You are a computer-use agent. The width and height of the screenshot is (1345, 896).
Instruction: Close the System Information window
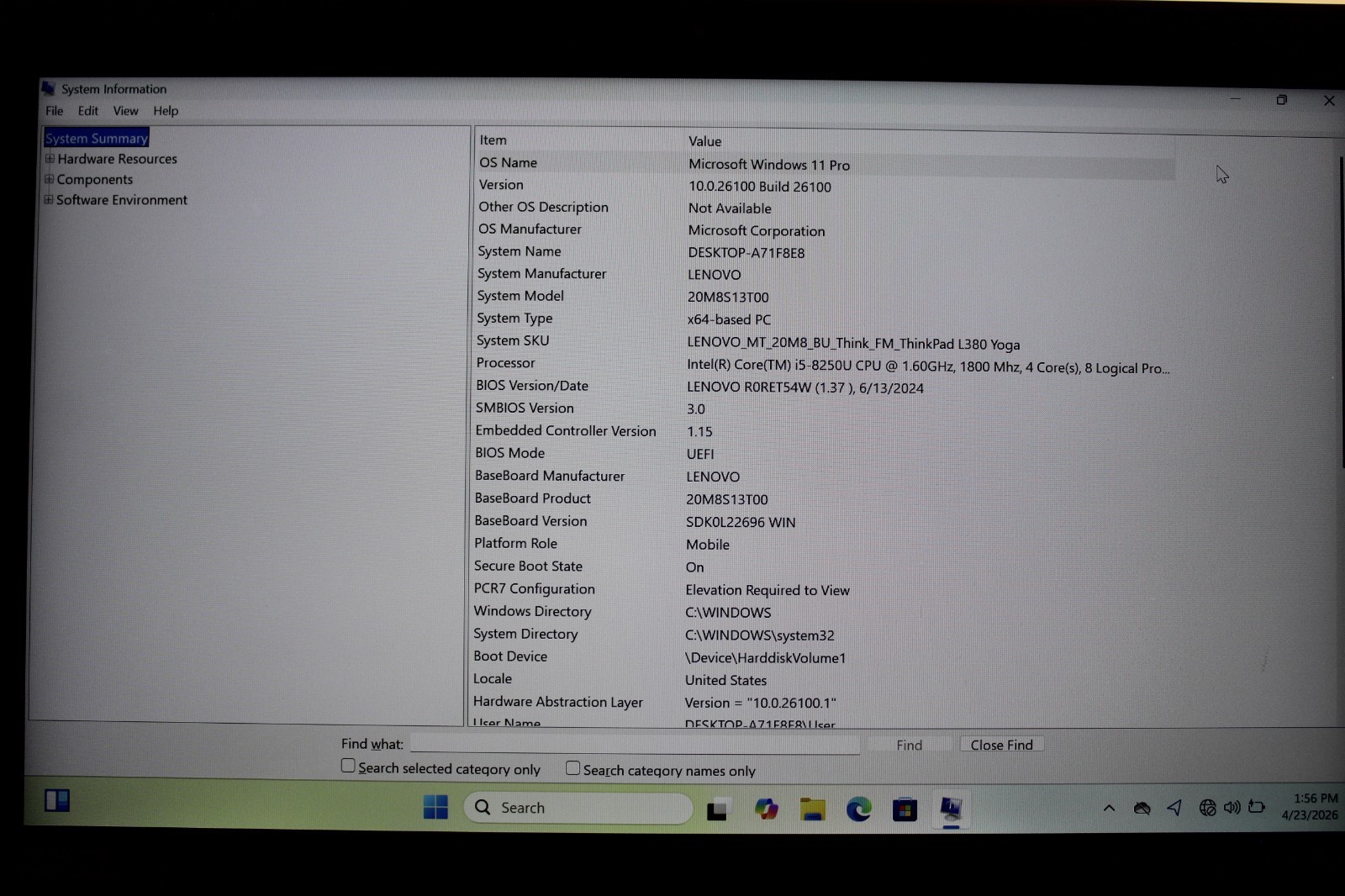coord(1329,100)
